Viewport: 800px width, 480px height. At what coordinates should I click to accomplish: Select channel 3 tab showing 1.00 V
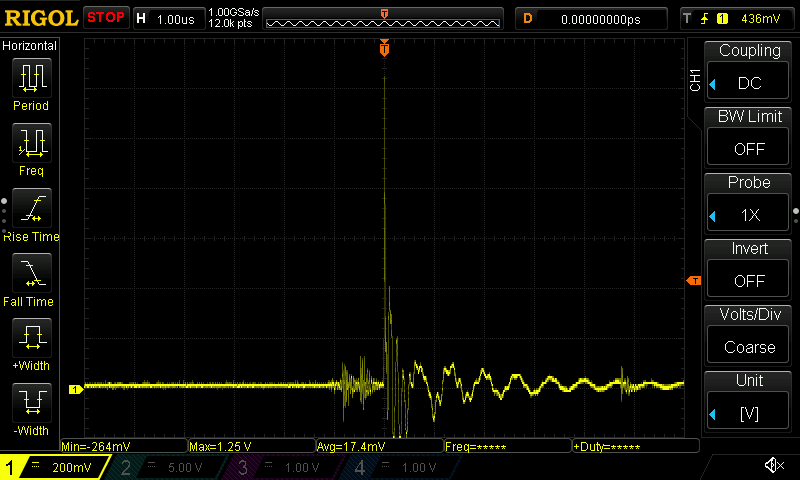pyautogui.click(x=283, y=467)
